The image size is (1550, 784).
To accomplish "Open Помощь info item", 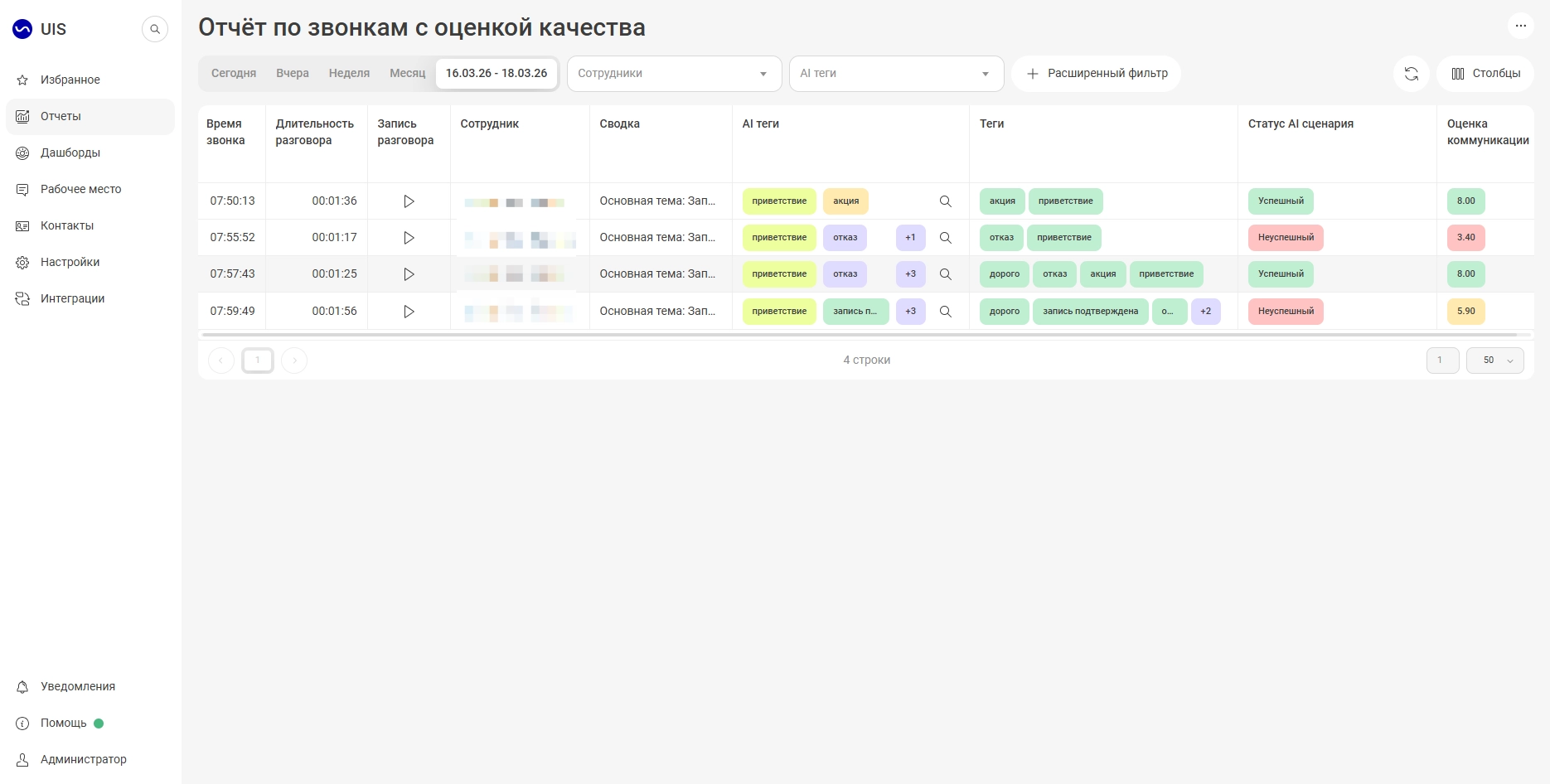I will click(x=90, y=723).
